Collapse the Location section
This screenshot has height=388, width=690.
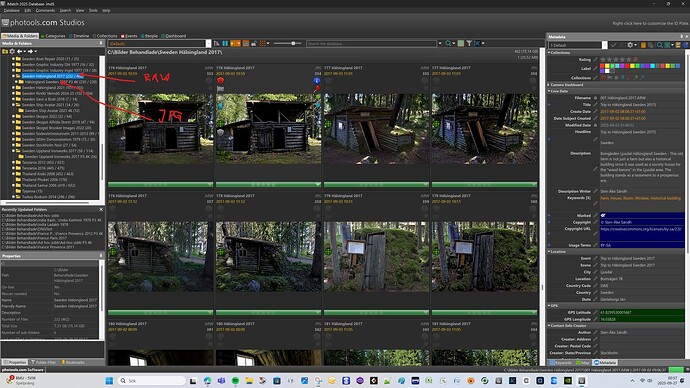pyautogui.click(x=558, y=252)
